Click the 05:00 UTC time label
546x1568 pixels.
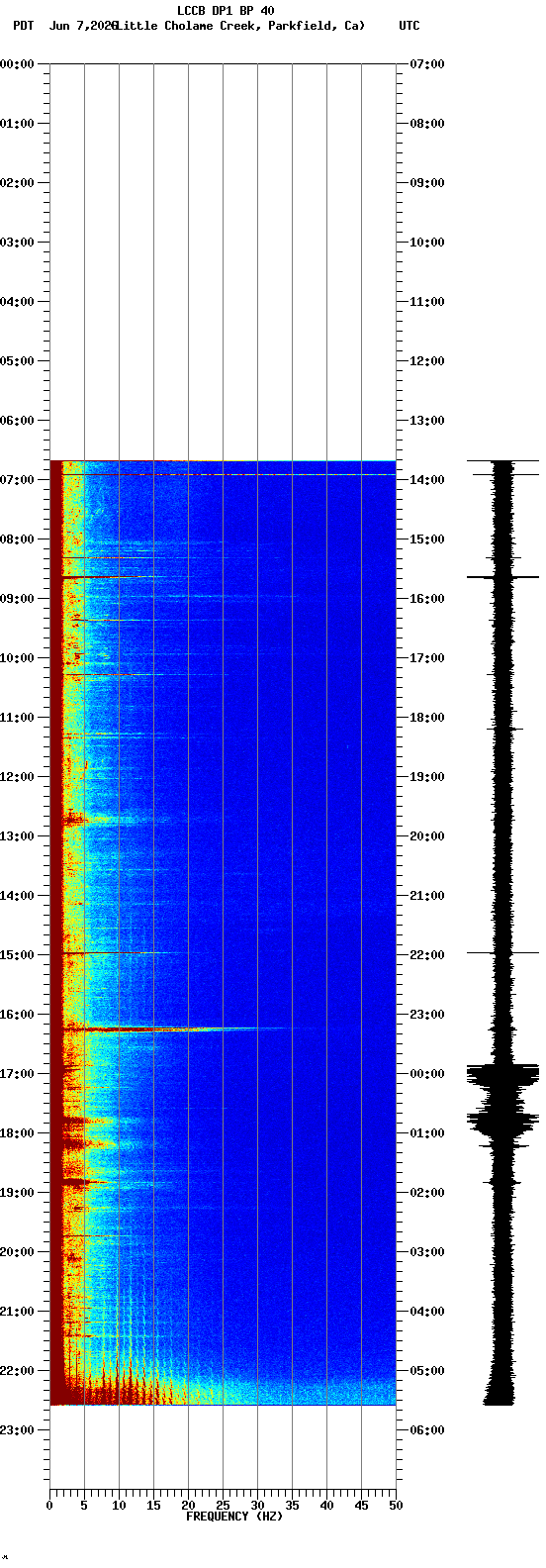click(x=427, y=1371)
